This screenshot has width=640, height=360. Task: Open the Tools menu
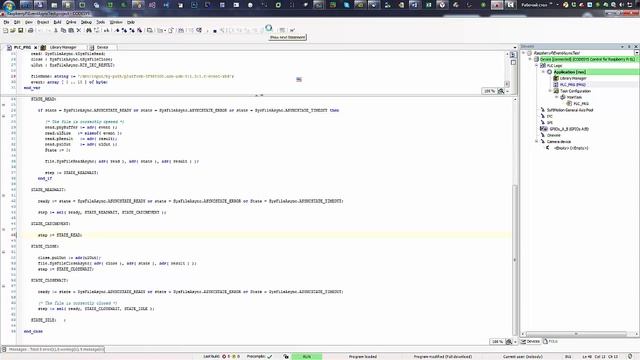100,22
